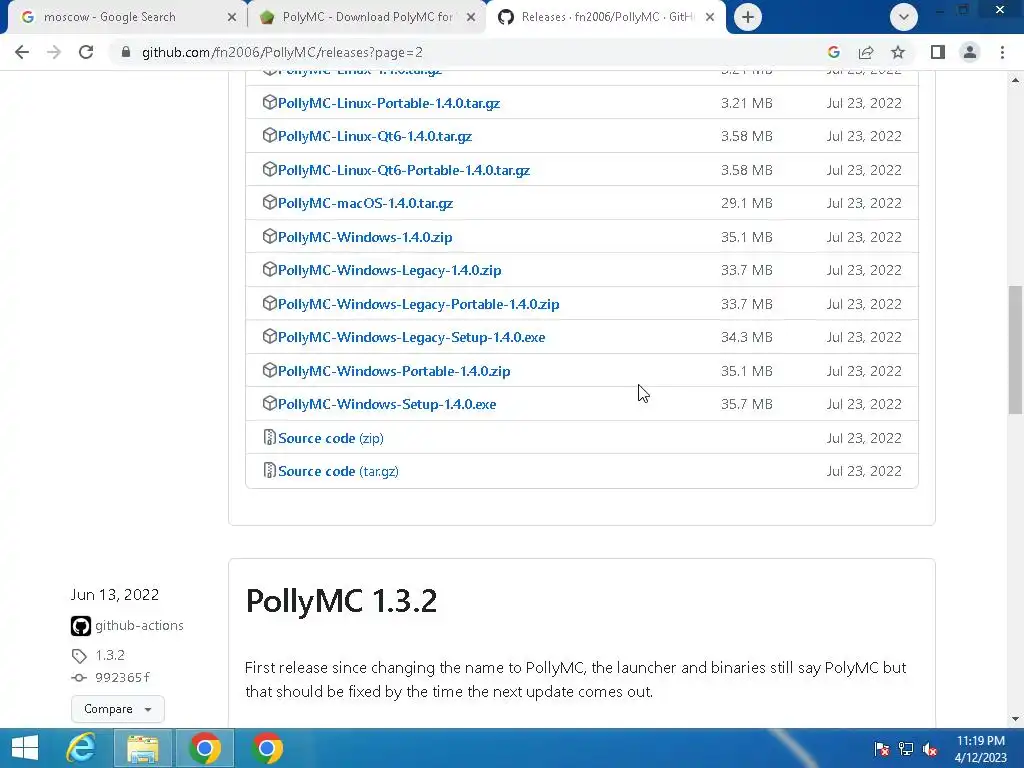Download PollyMC-Windows-Legacy-Portable-1.4.0.zip
This screenshot has width=1024, height=768.
pyautogui.click(x=419, y=304)
